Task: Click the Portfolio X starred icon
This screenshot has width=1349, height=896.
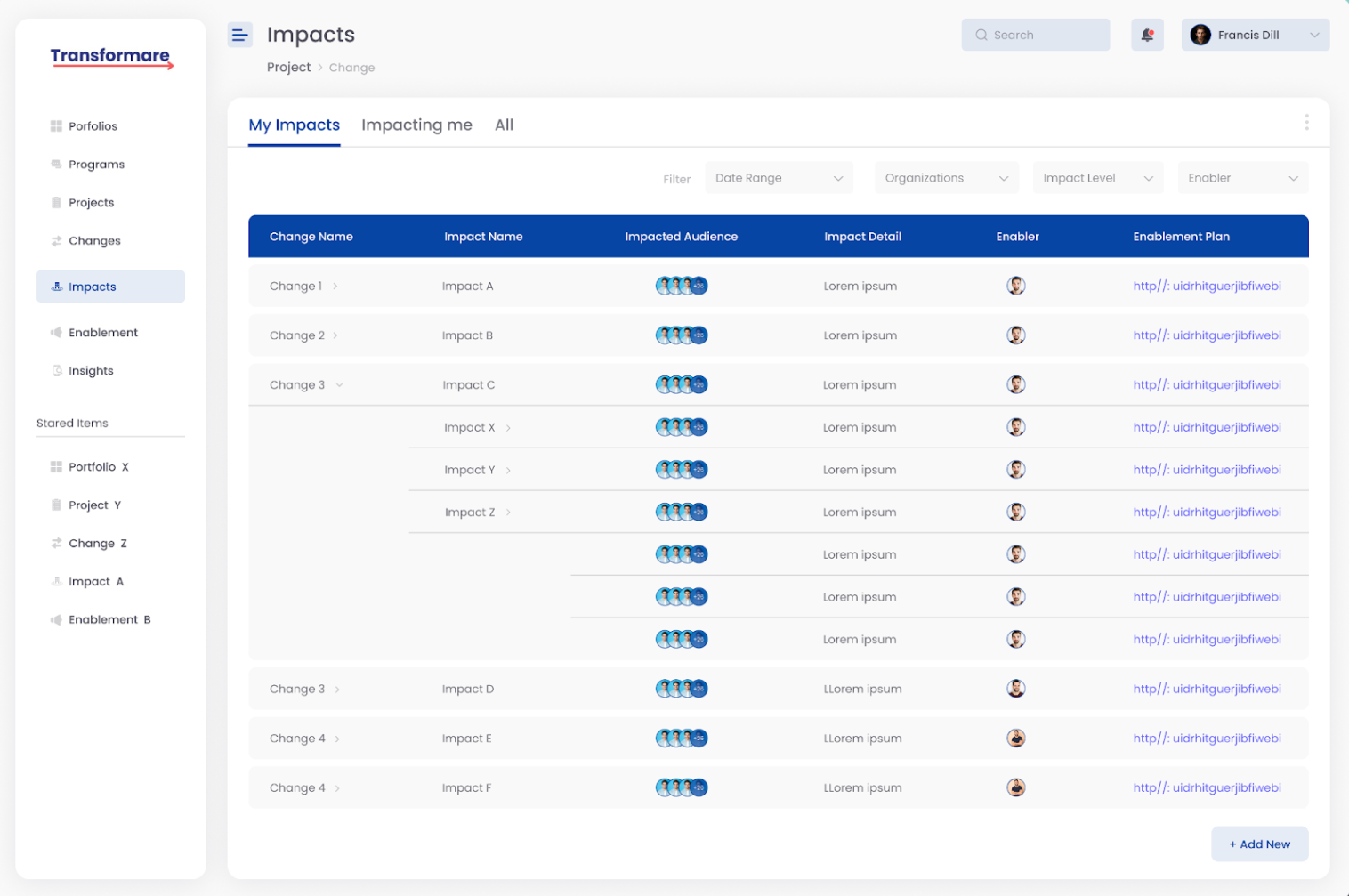Action: 56,467
